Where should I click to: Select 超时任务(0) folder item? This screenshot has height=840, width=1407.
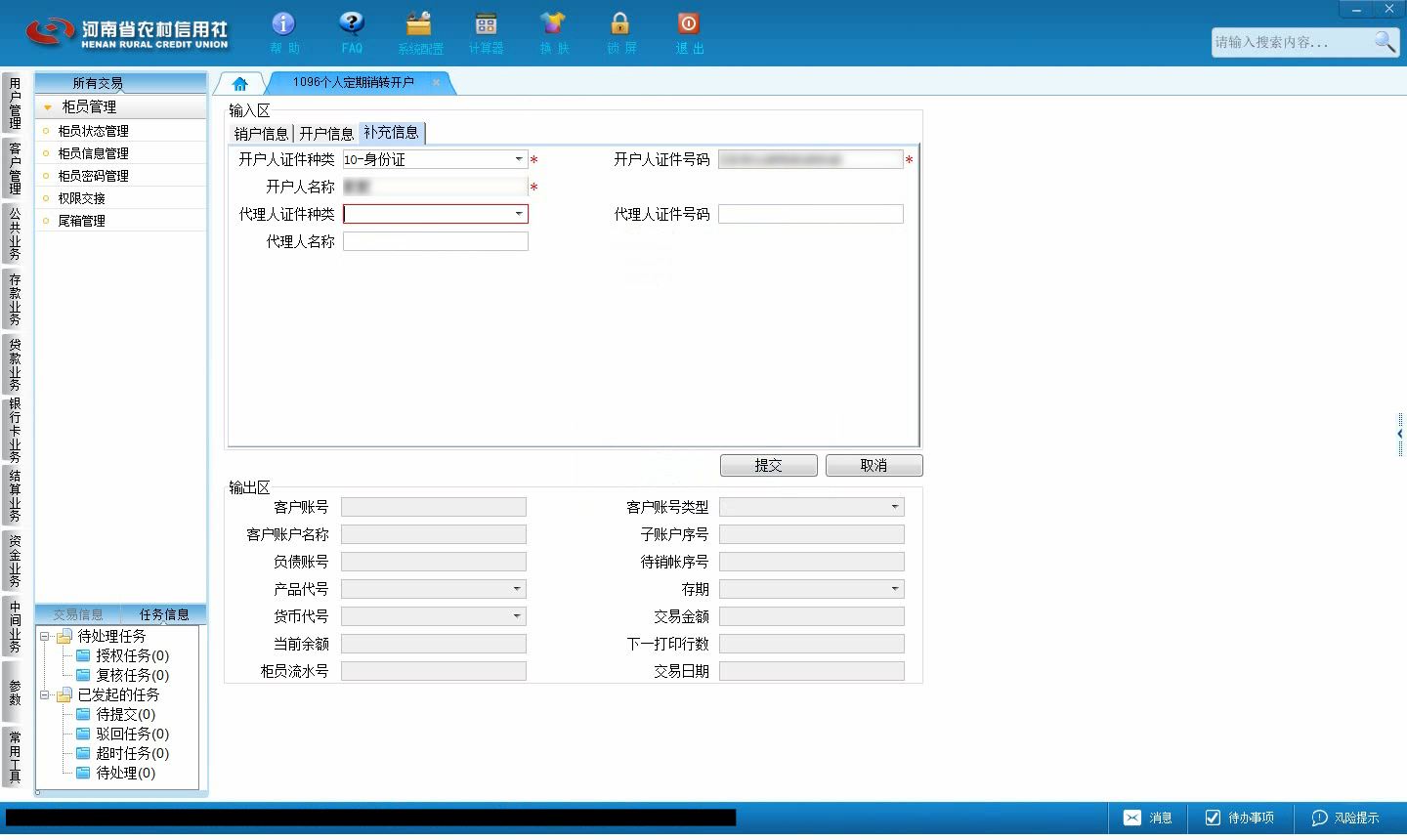click(122, 753)
